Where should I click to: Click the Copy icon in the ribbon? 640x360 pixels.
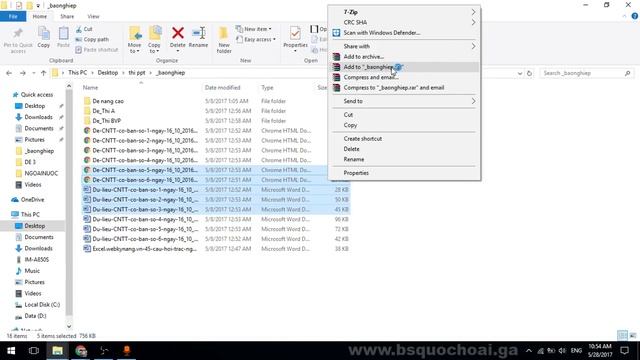pos(44,38)
